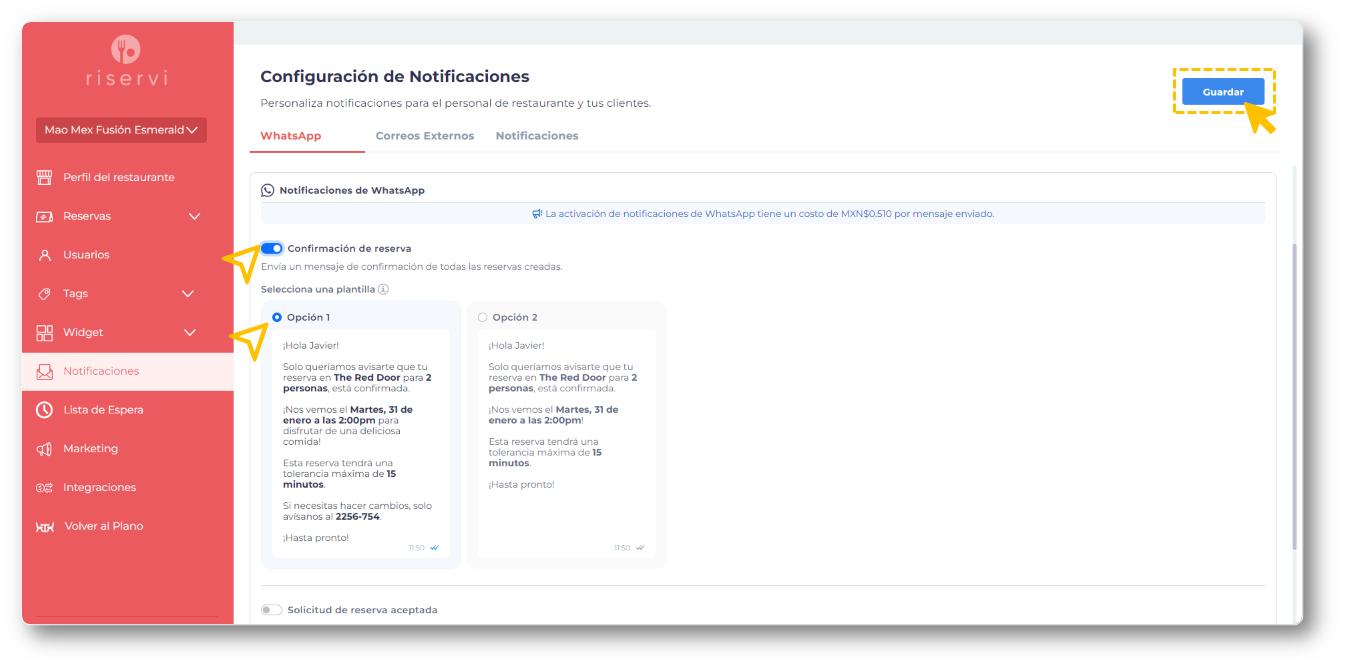
Task: Click the Marketing megaphone icon
Action: [x=44, y=449]
